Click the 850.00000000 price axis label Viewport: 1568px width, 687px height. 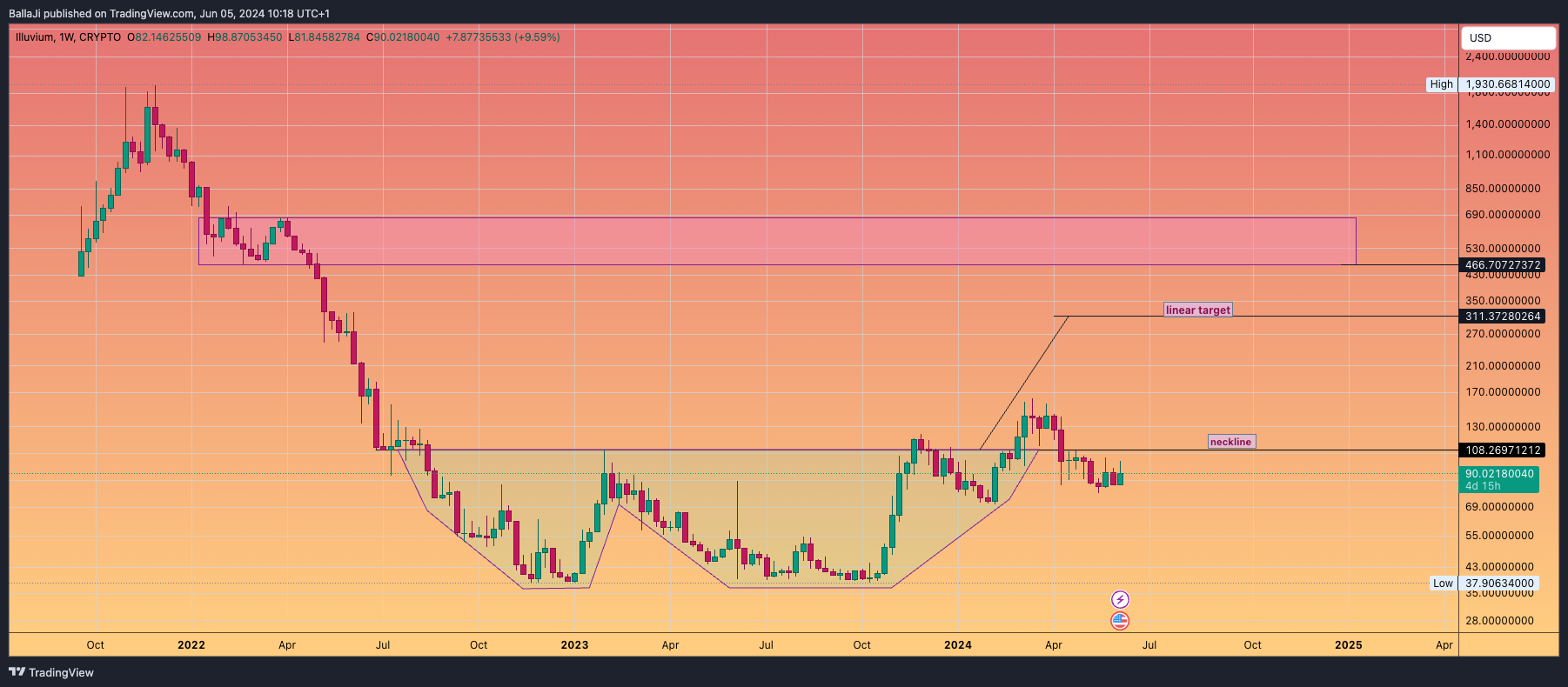coord(1503,189)
